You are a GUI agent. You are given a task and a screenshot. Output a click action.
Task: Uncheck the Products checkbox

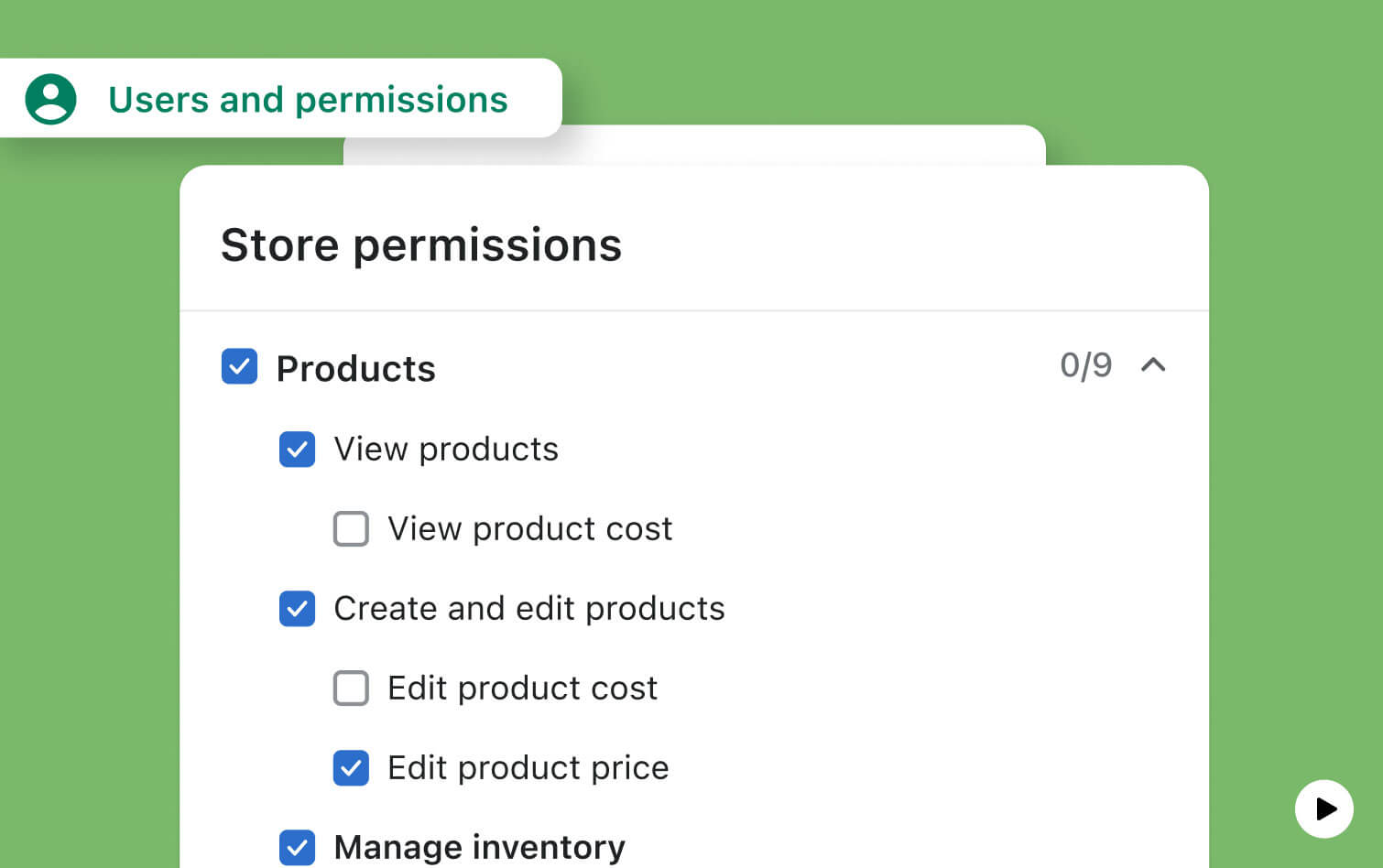(239, 366)
